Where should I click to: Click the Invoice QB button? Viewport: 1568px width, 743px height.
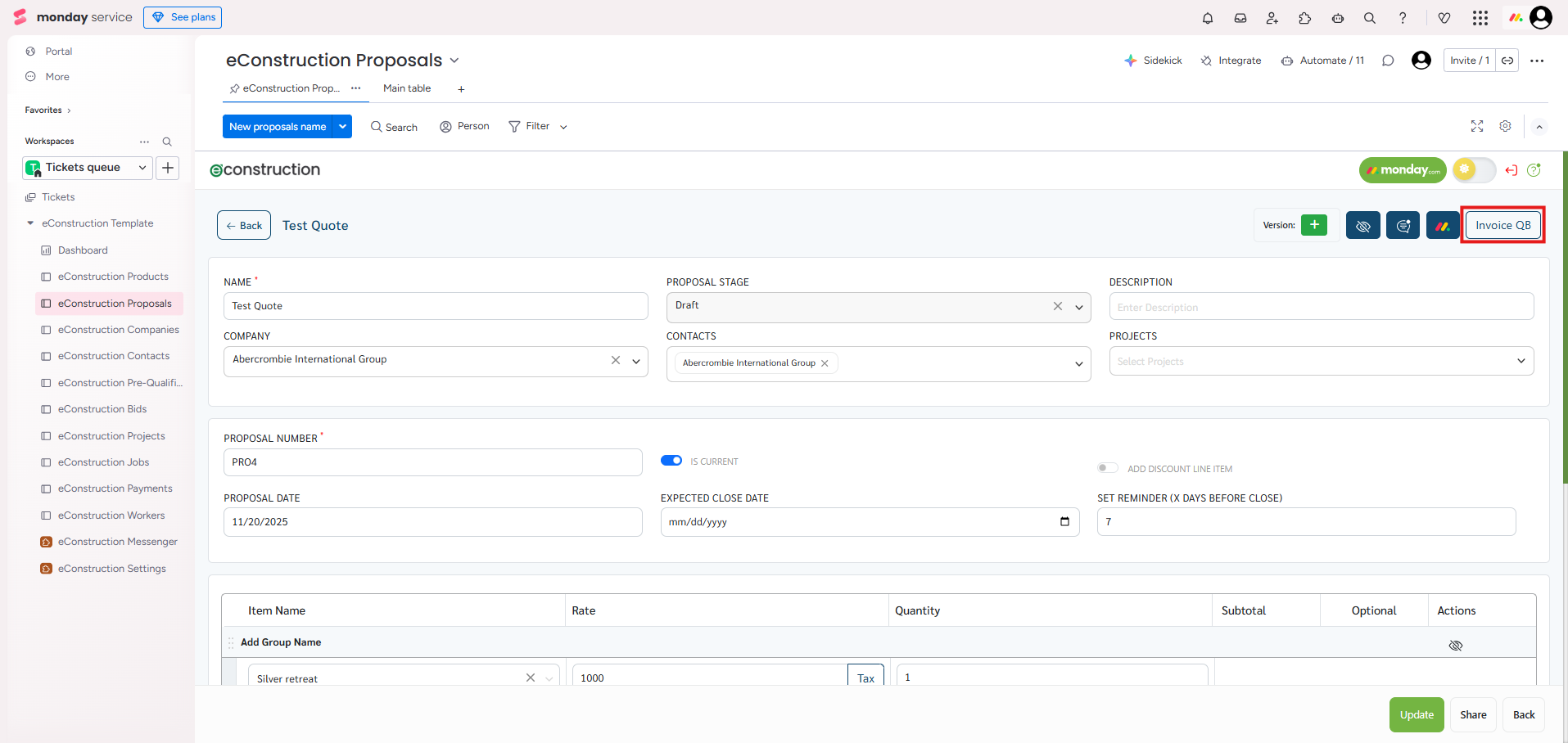(1502, 226)
